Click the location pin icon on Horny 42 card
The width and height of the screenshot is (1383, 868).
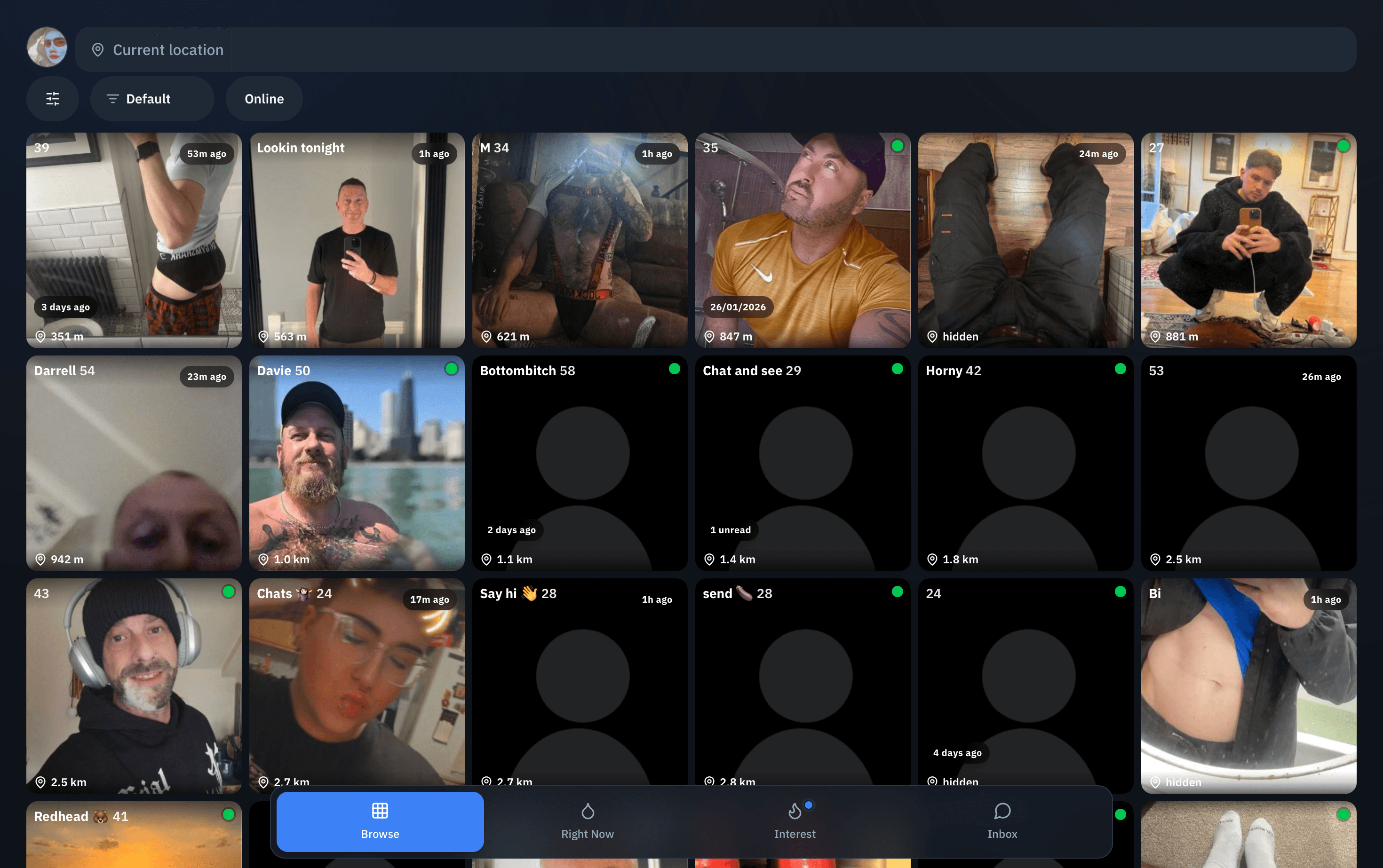pyautogui.click(x=932, y=559)
